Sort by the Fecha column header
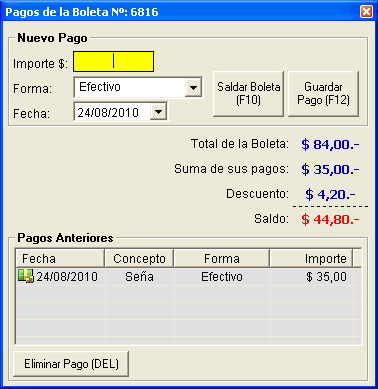378x389 pixels. click(60, 258)
